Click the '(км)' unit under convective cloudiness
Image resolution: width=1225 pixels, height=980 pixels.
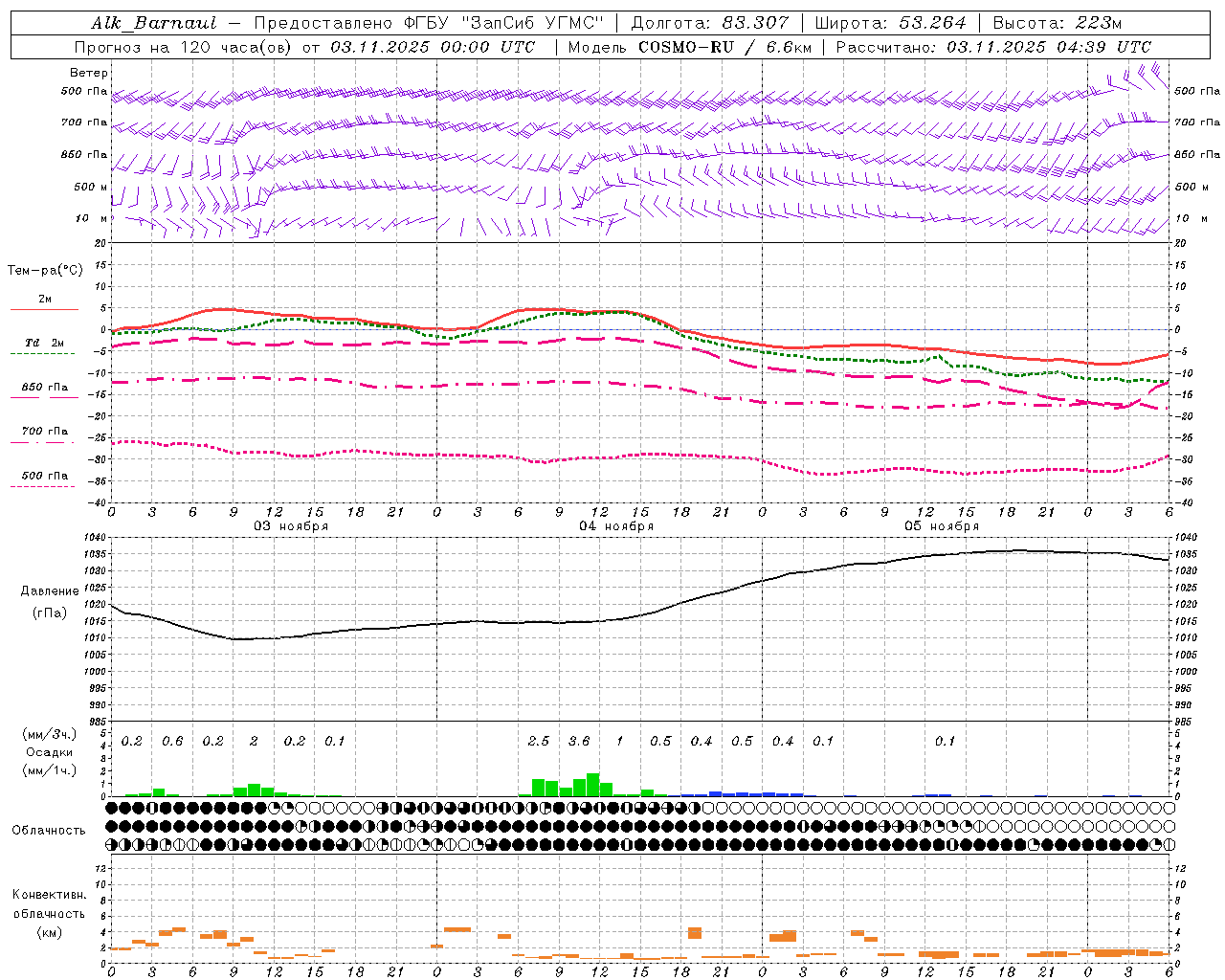click(x=49, y=932)
